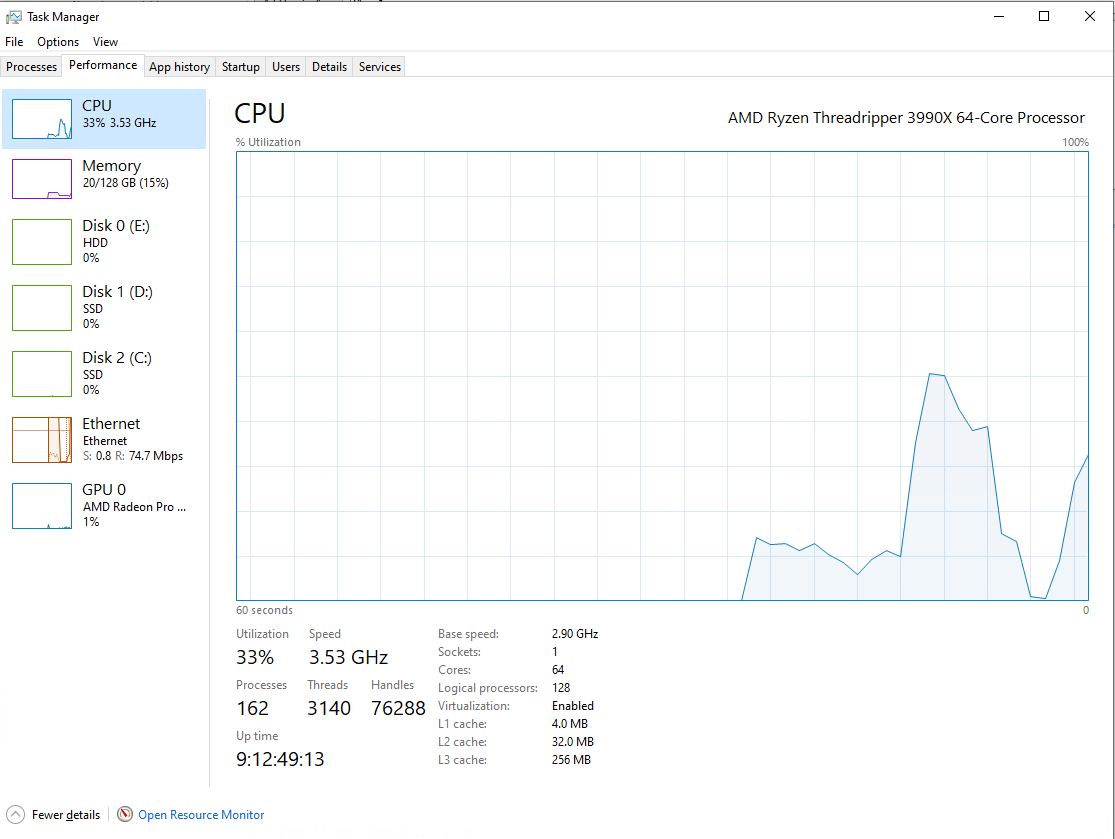Select the GPU 0 graph icon
Image resolution: width=1115 pixels, height=839 pixels.
(x=41, y=505)
